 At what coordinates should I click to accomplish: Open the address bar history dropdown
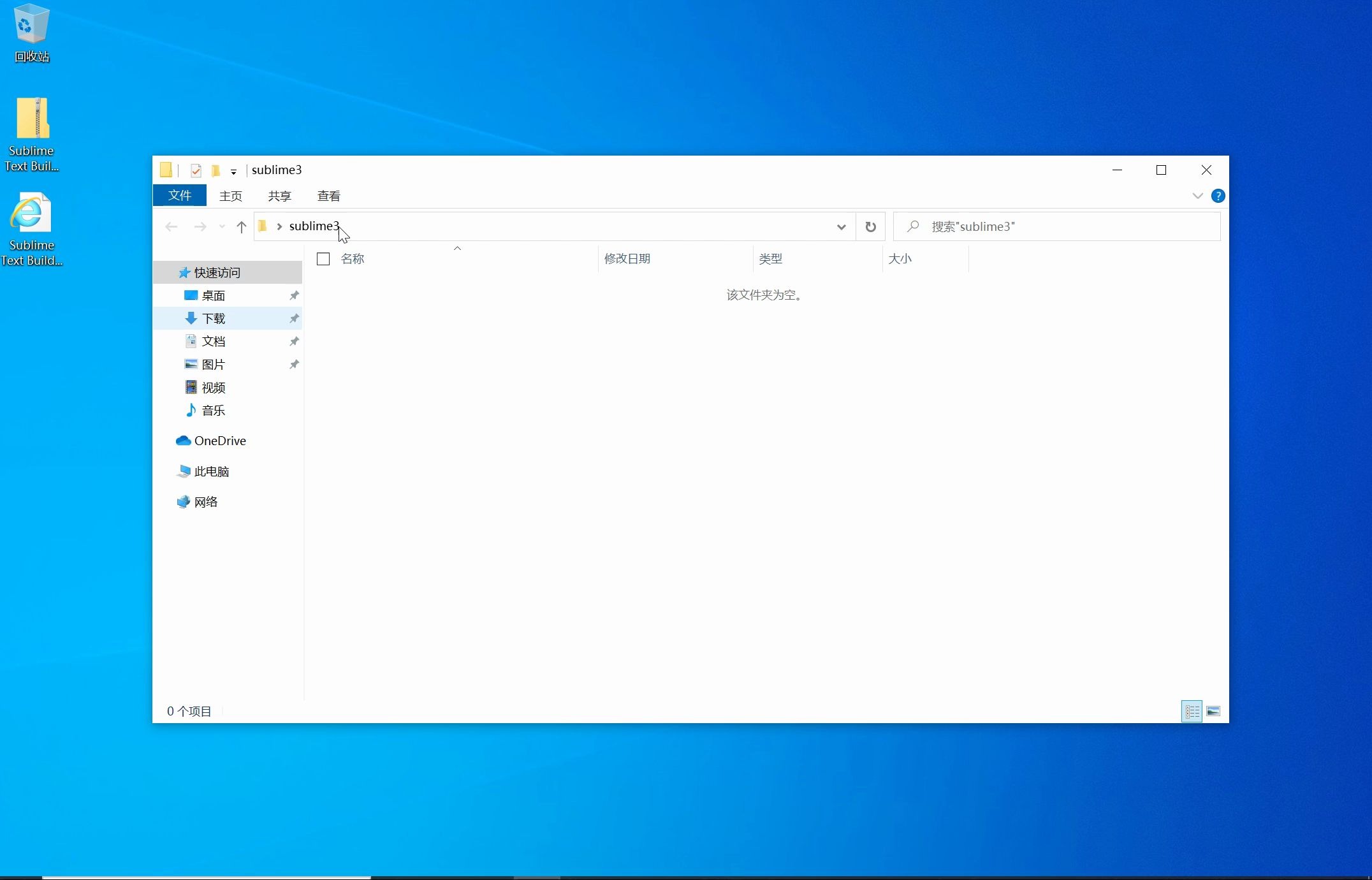click(x=841, y=226)
